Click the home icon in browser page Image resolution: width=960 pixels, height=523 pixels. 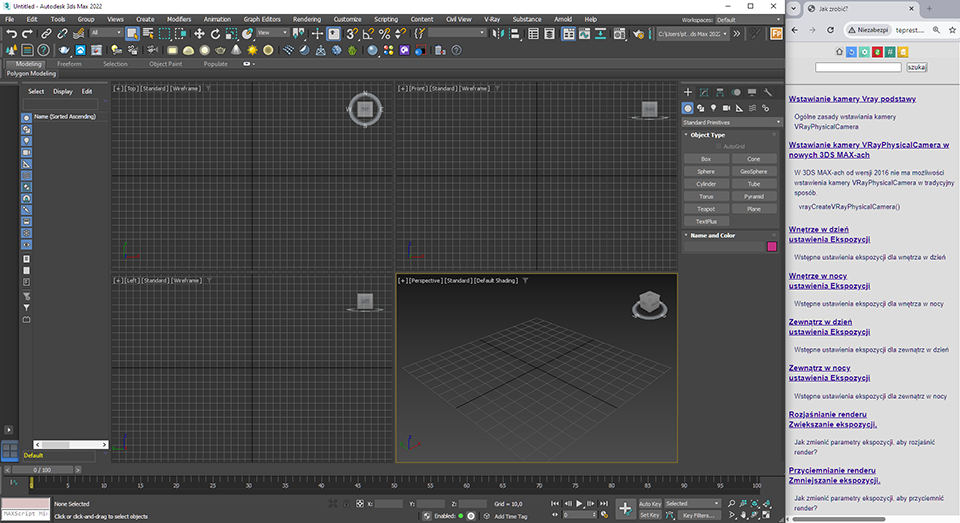(839, 52)
